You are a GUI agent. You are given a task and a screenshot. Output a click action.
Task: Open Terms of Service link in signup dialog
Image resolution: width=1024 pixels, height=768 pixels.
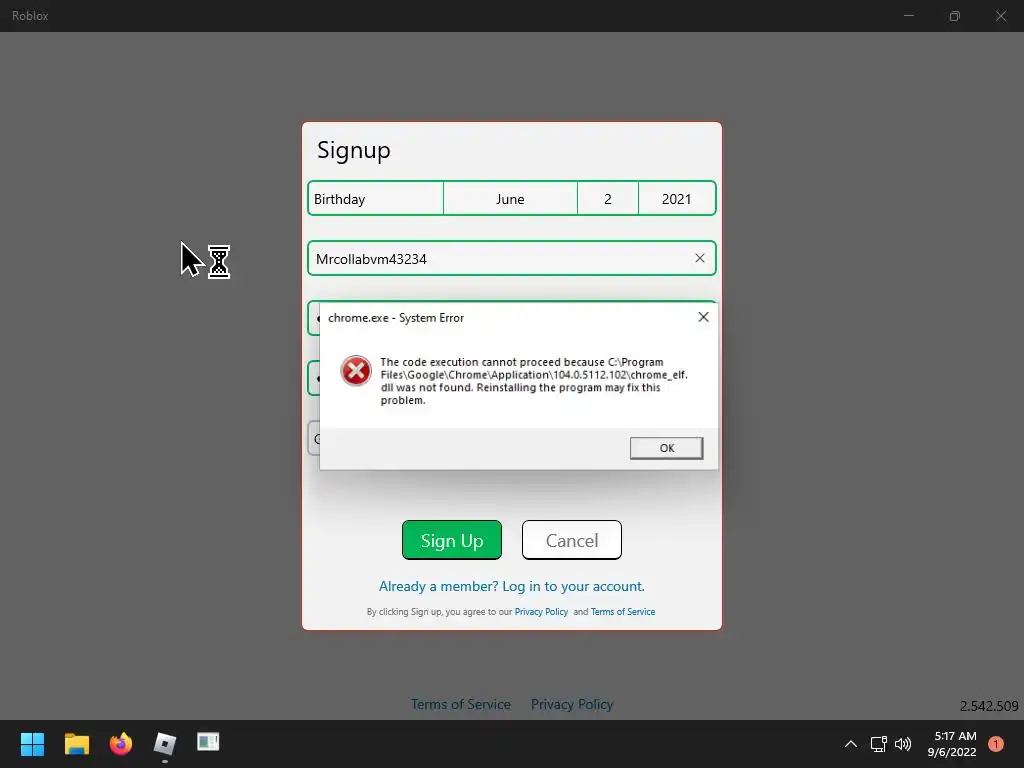pos(623,612)
